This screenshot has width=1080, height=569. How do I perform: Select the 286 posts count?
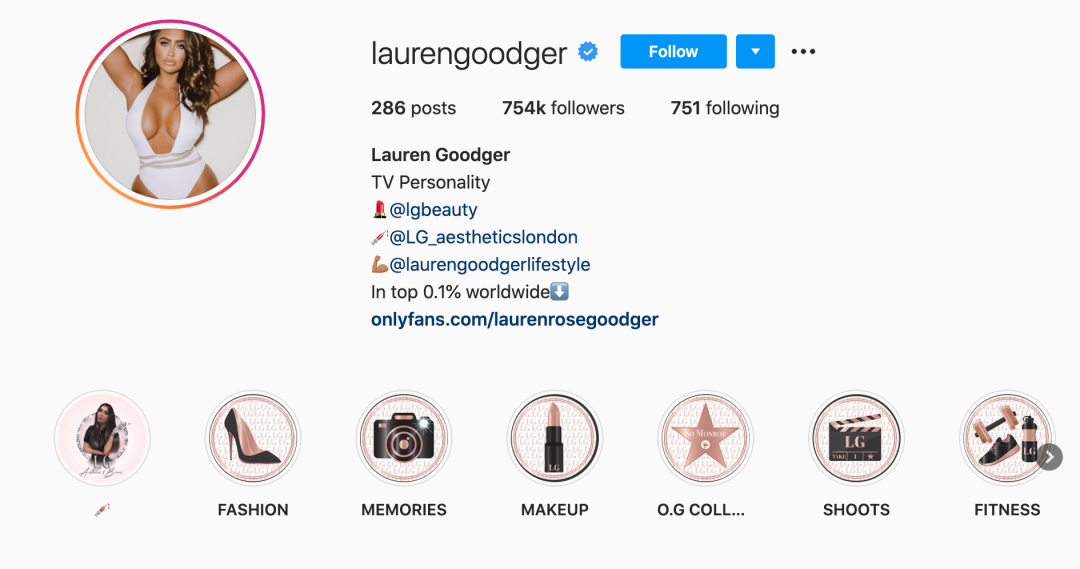pyautogui.click(x=413, y=108)
